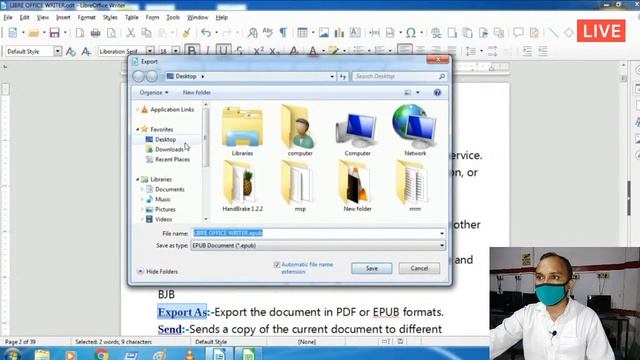Click the Superscript icon
The width and height of the screenshot is (640, 360).
(x=259, y=51)
